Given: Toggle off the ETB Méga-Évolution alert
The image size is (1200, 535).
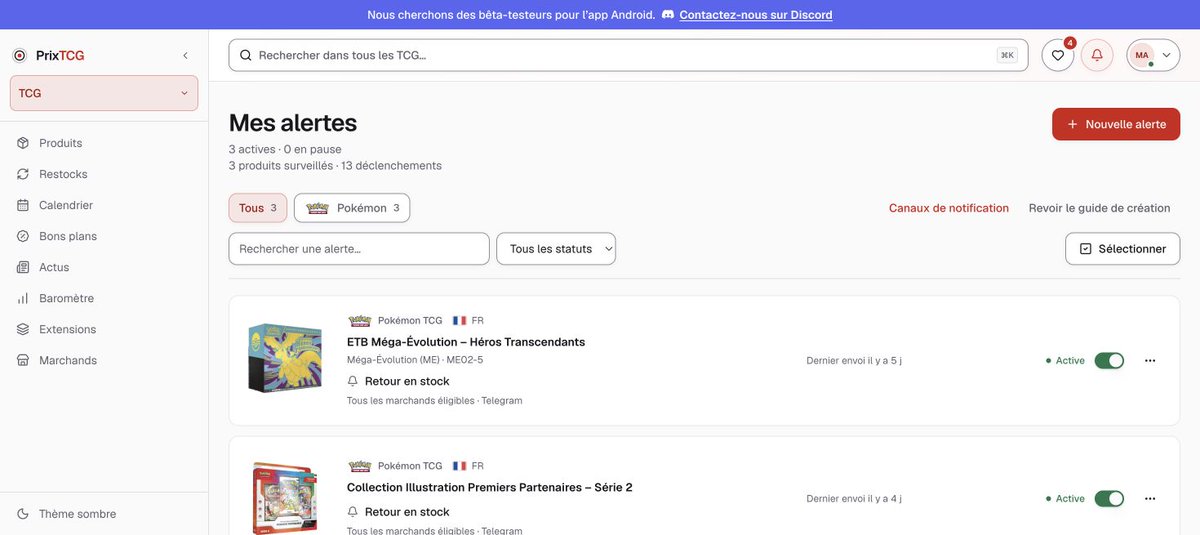Looking at the screenshot, I should [x=1109, y=360].
